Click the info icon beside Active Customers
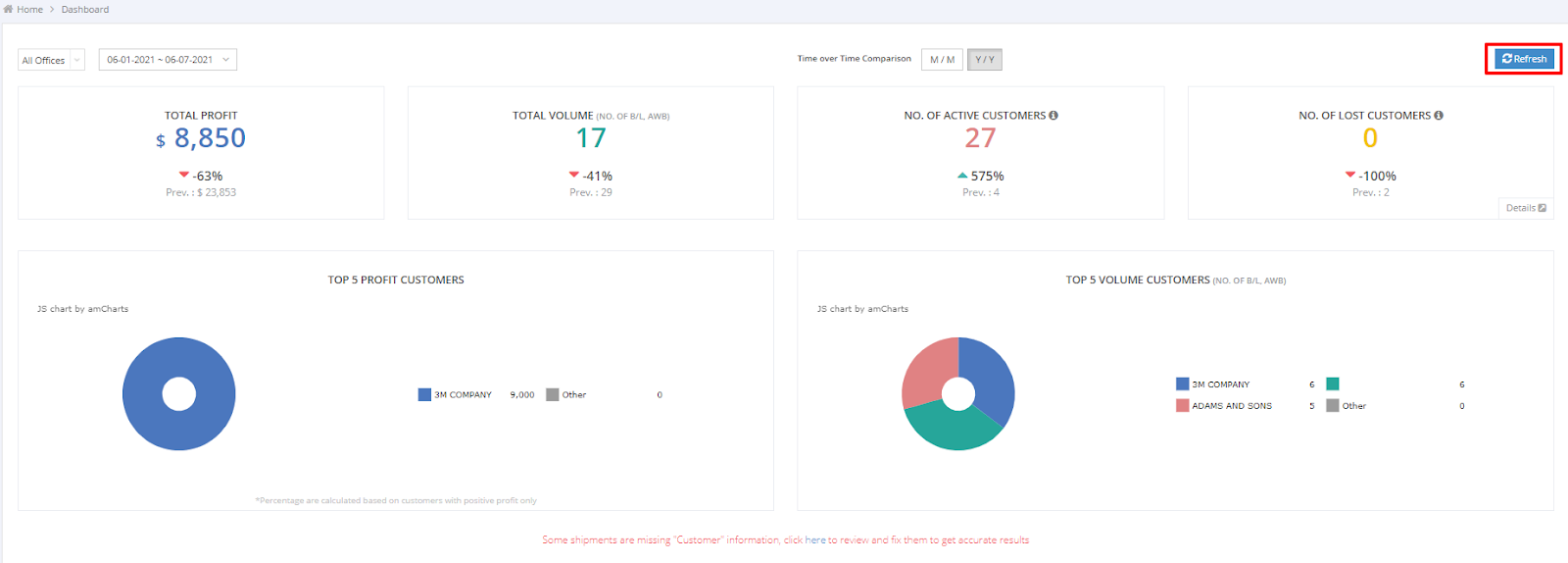Viewport: 1568px width, 563px height. 1053,115
